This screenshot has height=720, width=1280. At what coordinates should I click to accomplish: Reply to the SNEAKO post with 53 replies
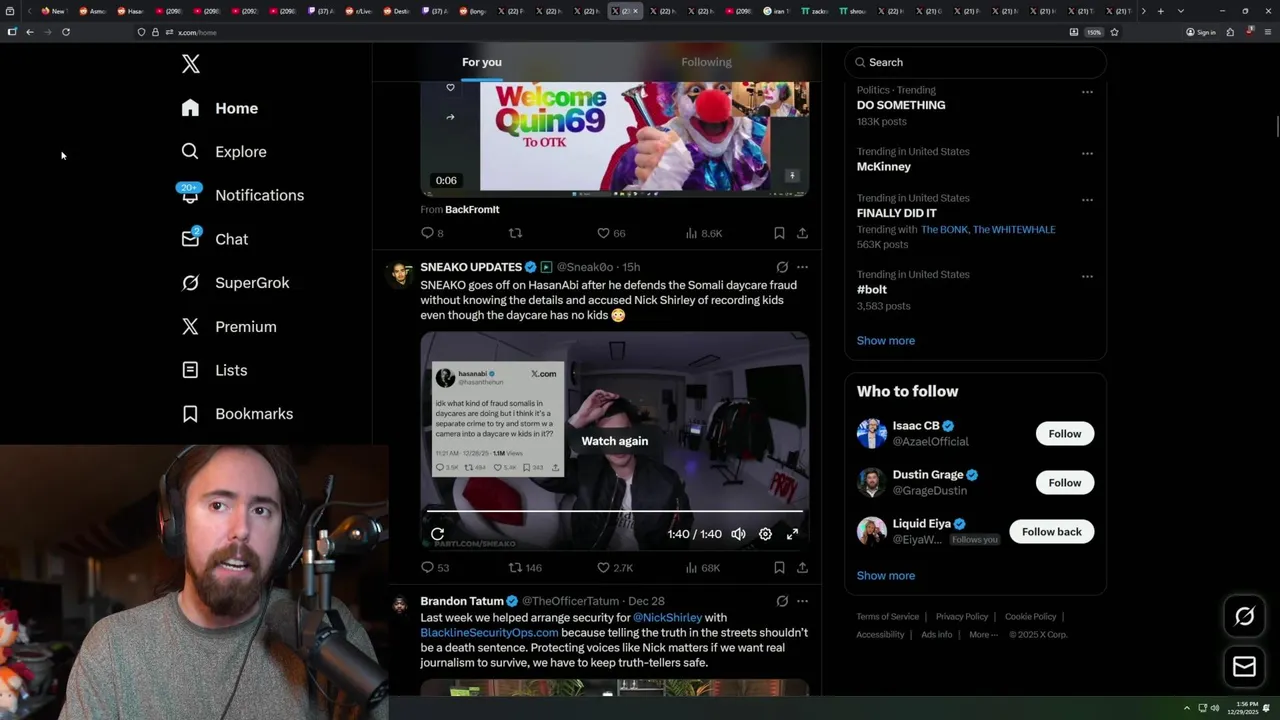435,568
